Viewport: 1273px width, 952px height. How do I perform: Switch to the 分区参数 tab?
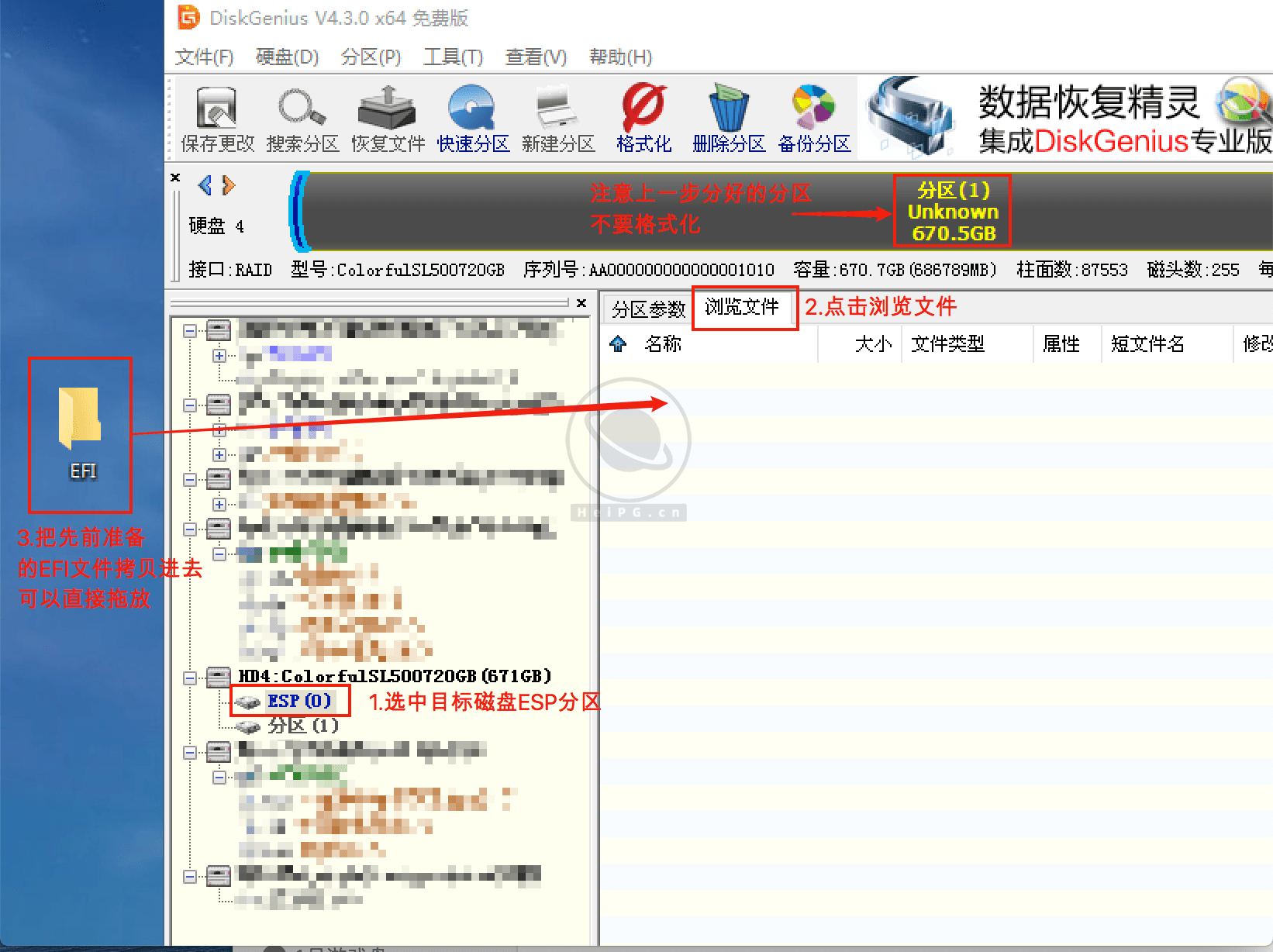[x=649, y=309]
